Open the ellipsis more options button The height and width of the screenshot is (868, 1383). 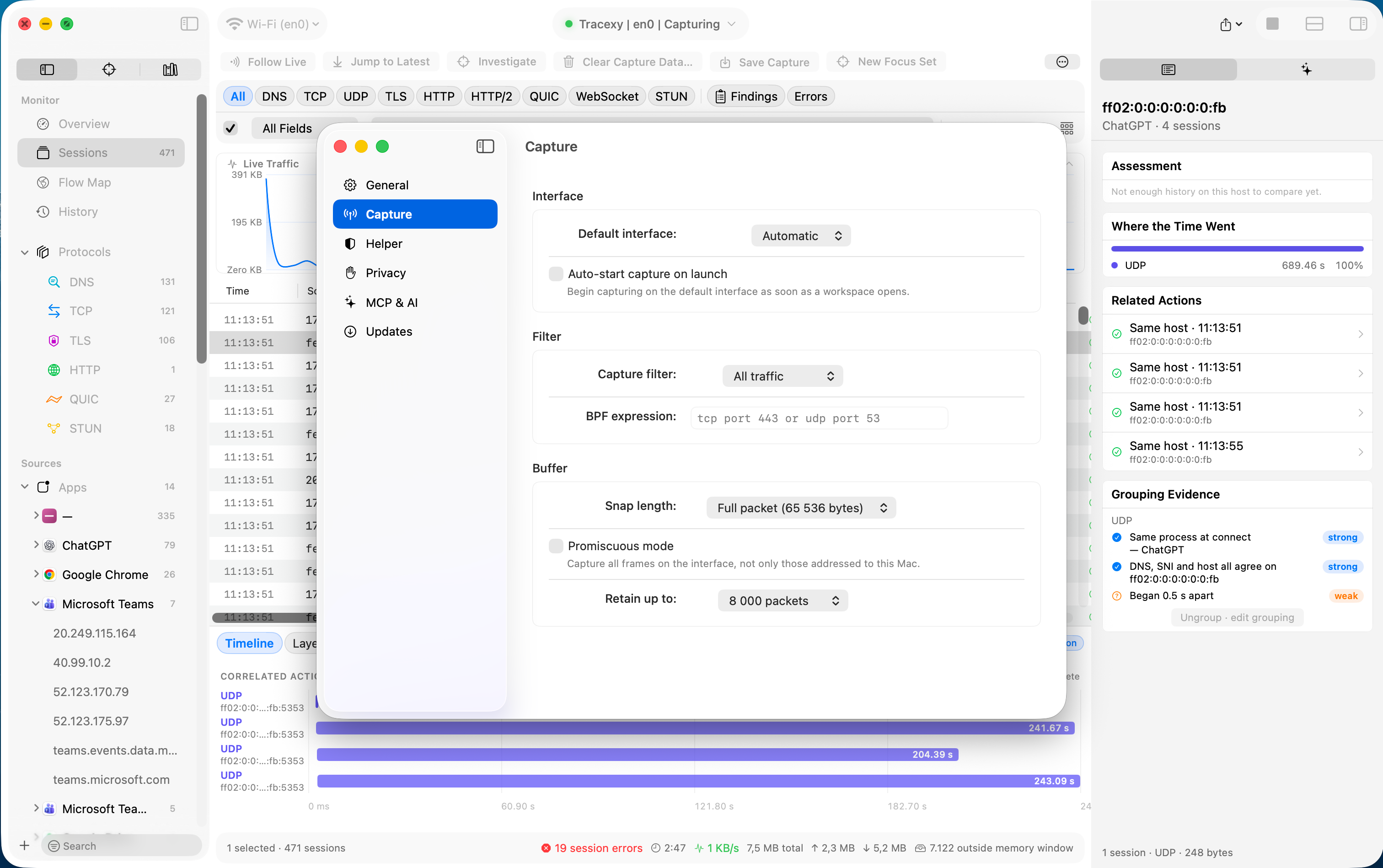click(1062, 61)
